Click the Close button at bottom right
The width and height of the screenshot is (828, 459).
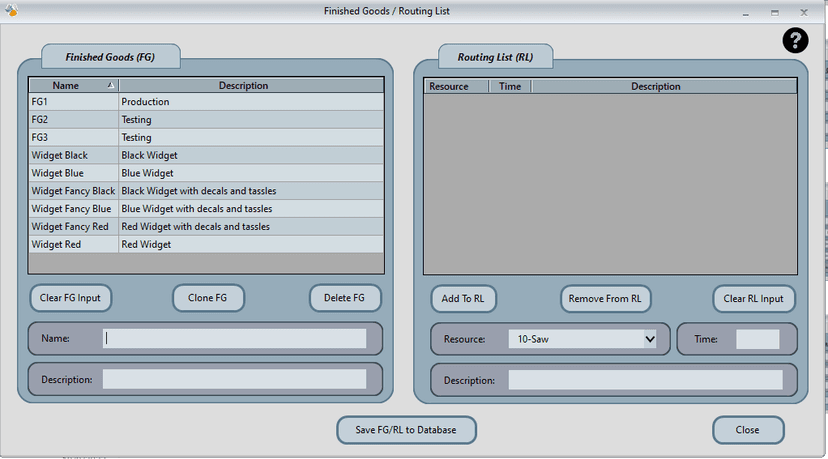[x=747, y=430]
